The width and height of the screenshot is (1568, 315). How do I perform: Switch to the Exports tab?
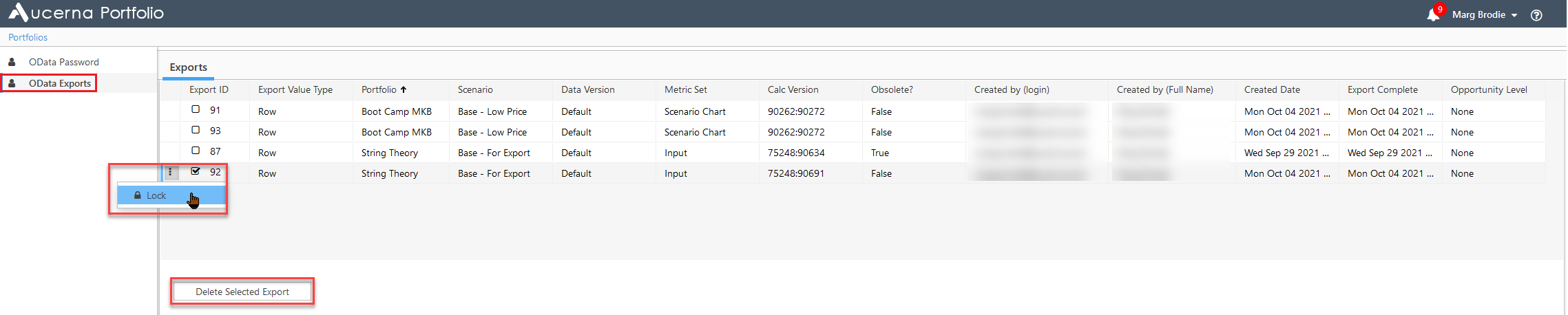[188, 67]
